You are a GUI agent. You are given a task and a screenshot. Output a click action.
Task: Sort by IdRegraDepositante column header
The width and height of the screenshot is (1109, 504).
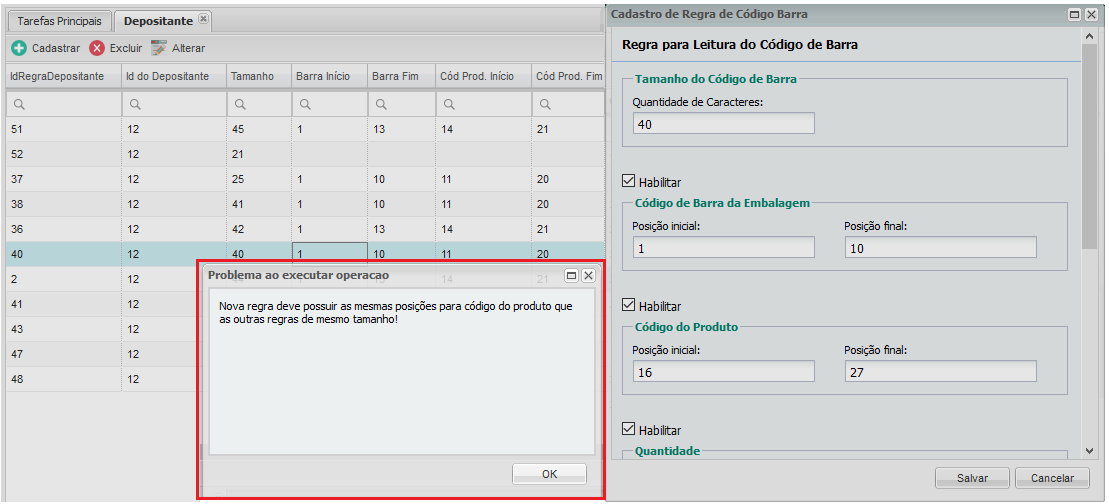tap(63, 76)
